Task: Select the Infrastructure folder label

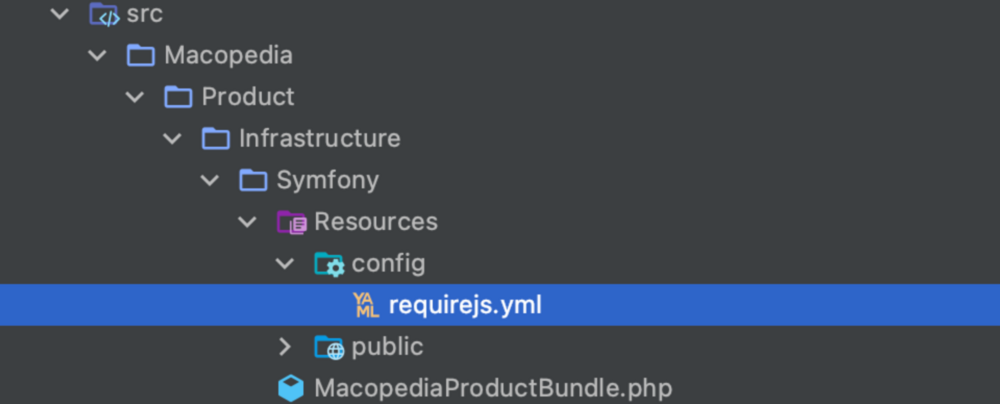Action: (319, 138)
